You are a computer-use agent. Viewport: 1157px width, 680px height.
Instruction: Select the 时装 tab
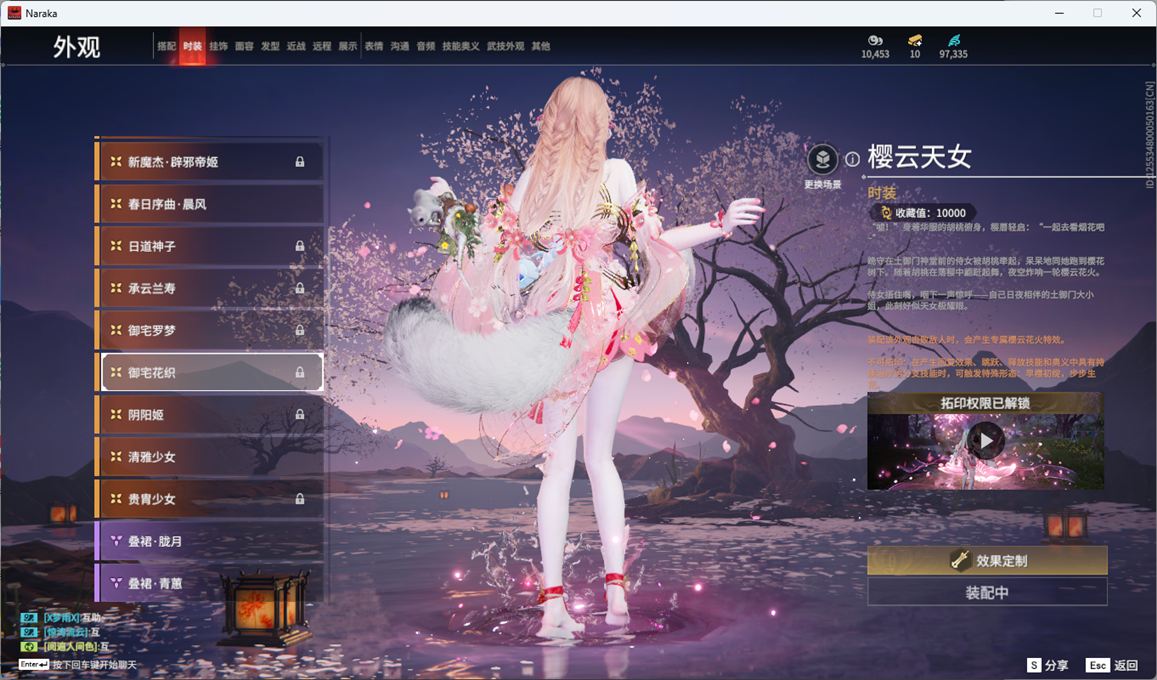192,46
